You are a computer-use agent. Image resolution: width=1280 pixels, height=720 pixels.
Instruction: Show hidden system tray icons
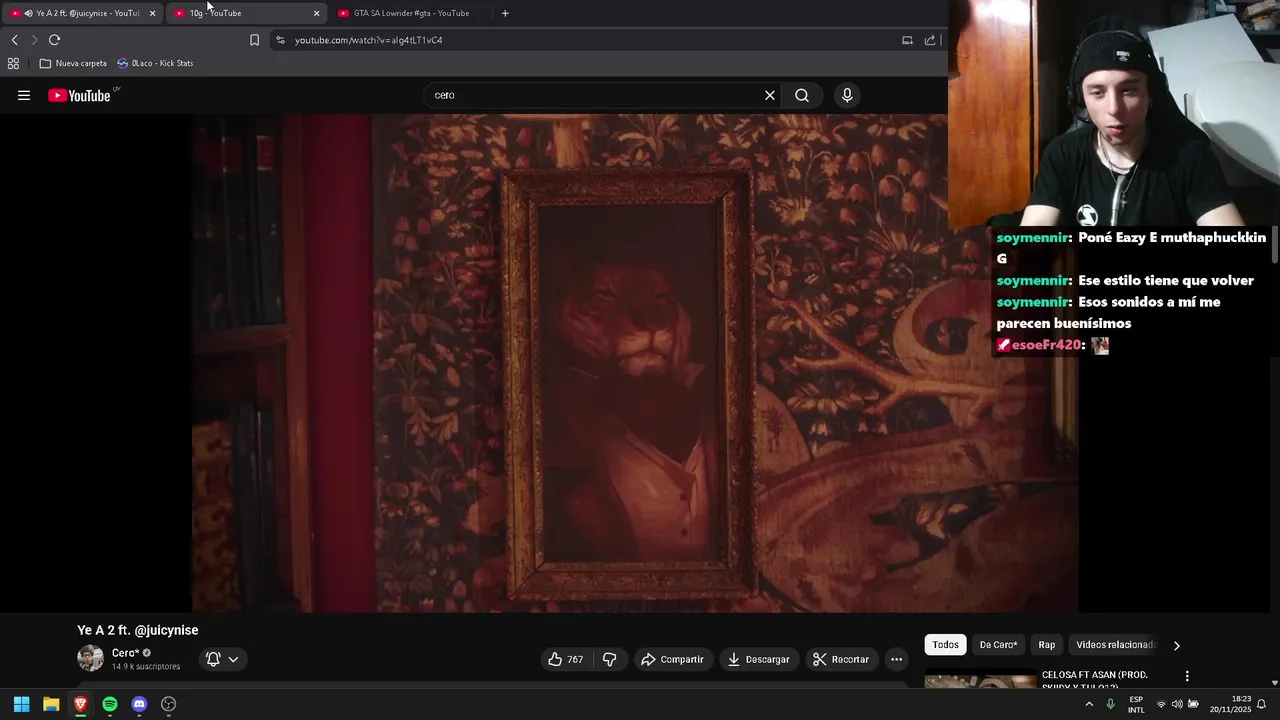(x=1089, y=704)
